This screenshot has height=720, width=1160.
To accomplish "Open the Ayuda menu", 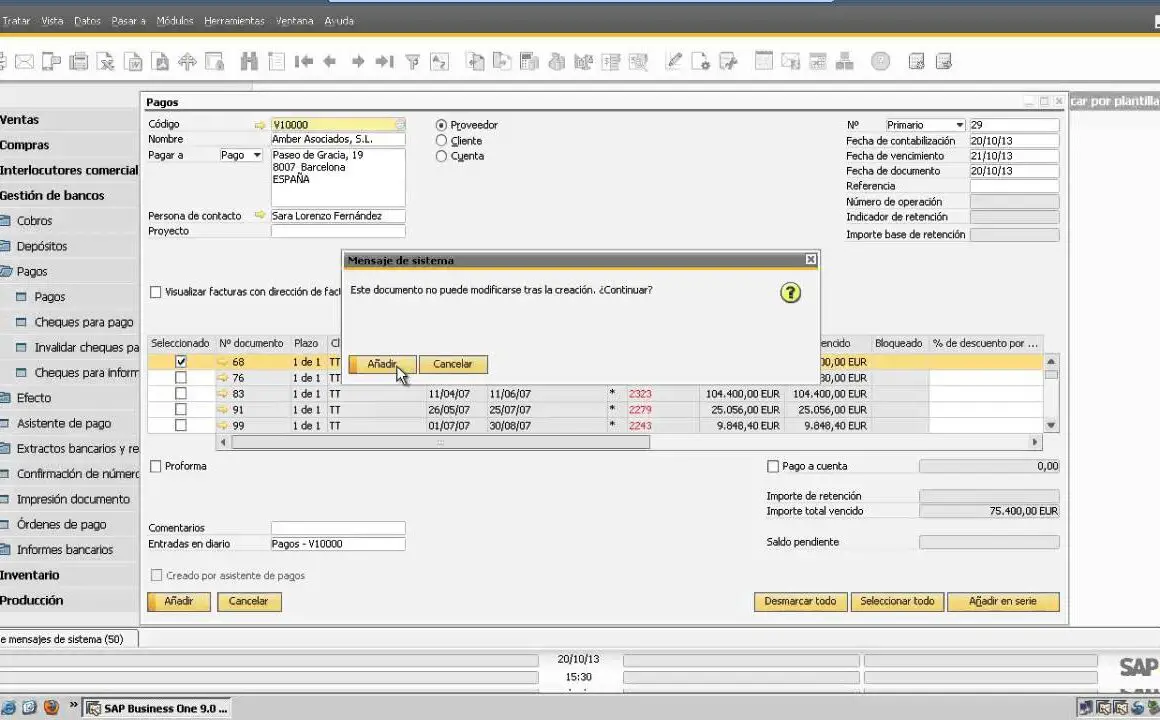I will [x=339, y=21].
